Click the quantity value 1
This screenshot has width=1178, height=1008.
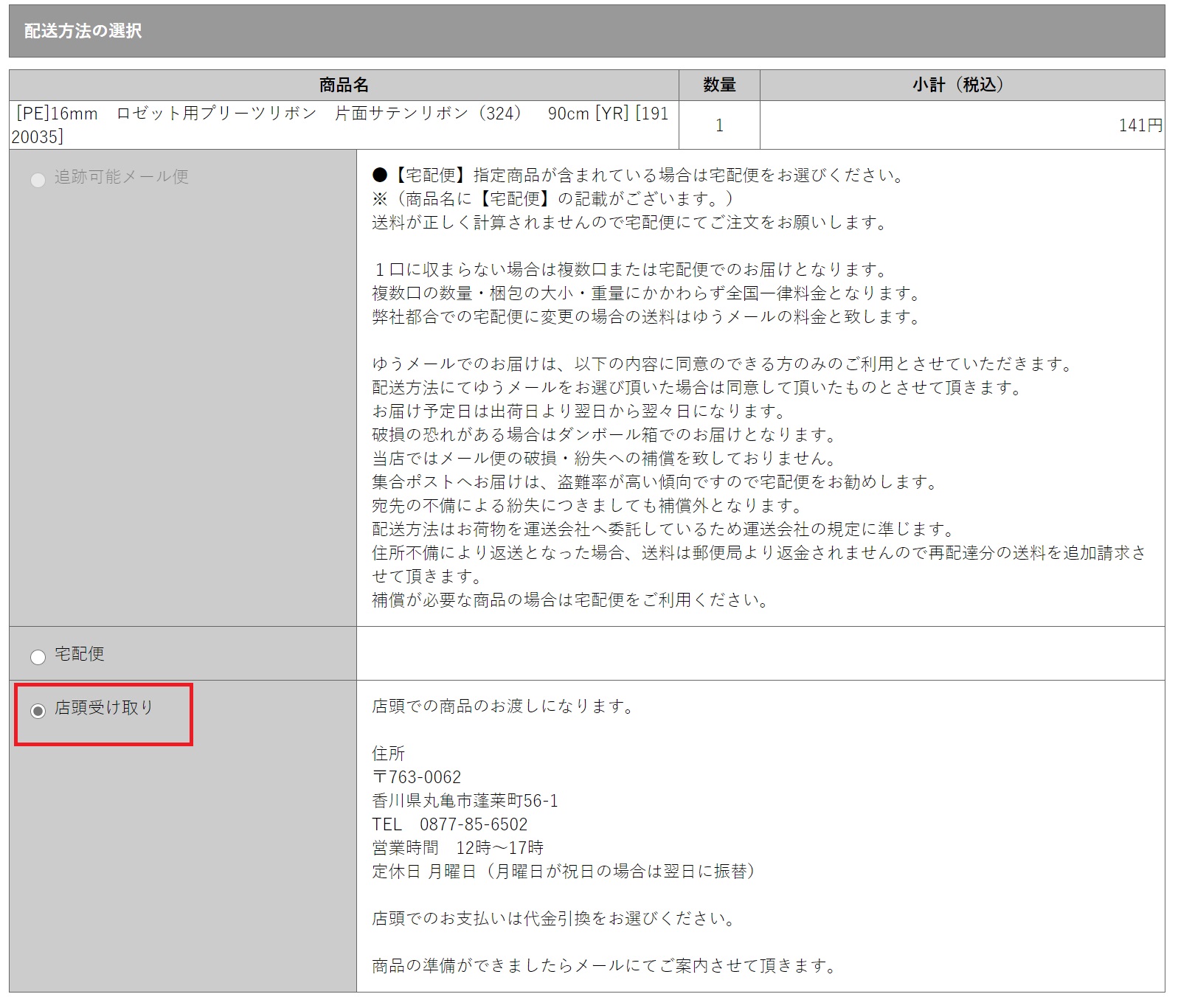click(719, 125)
